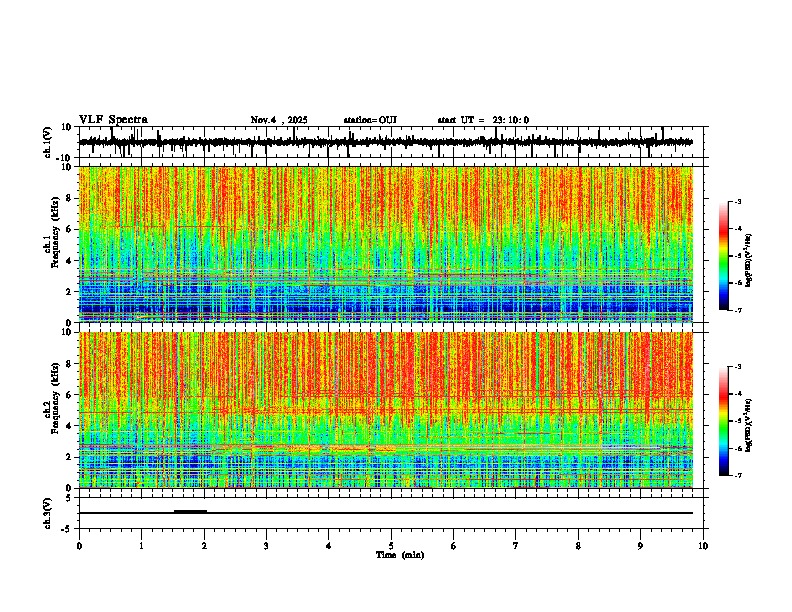Select the ch.1 "Frequency (kHz)" axis label

click(55, 230)
